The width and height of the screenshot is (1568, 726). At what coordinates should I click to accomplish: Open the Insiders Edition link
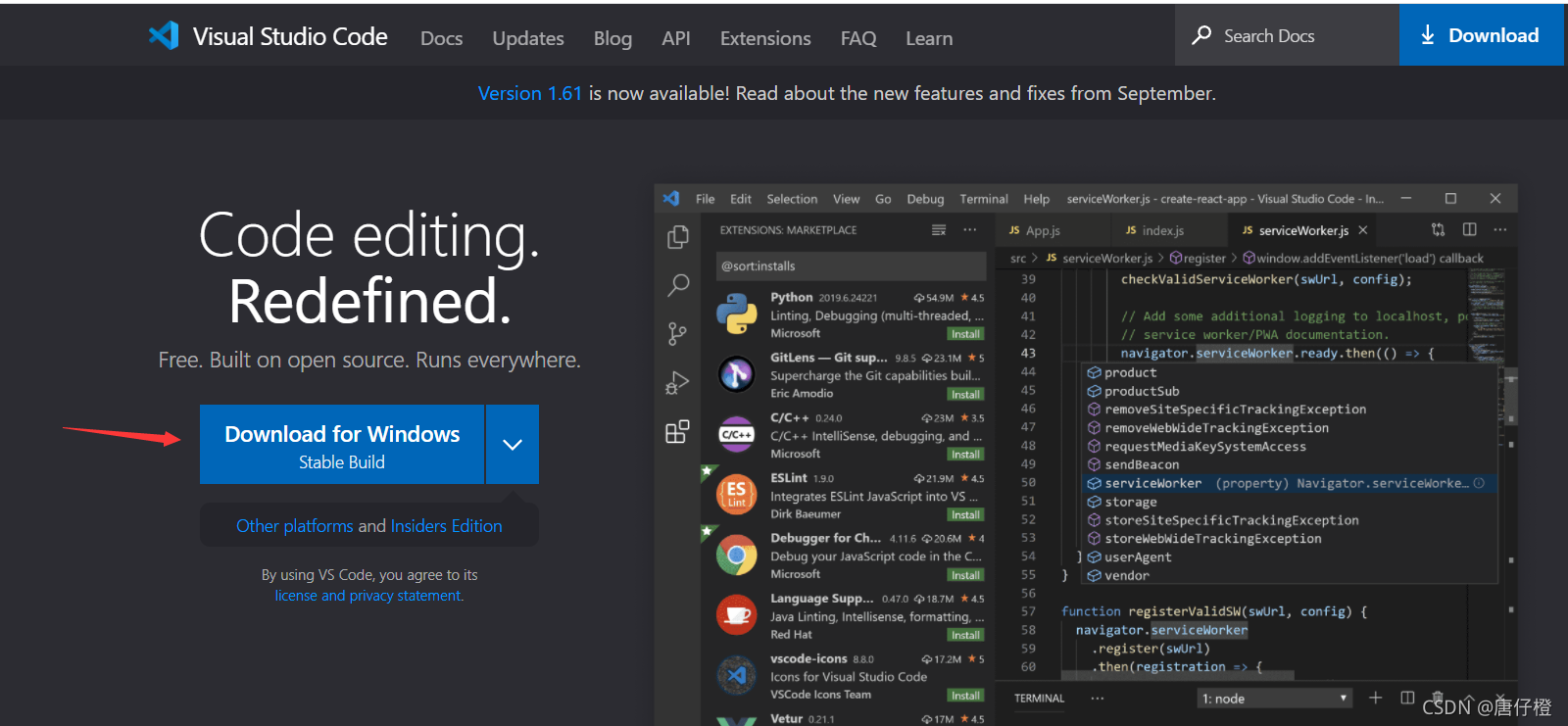tap(446, 526)
